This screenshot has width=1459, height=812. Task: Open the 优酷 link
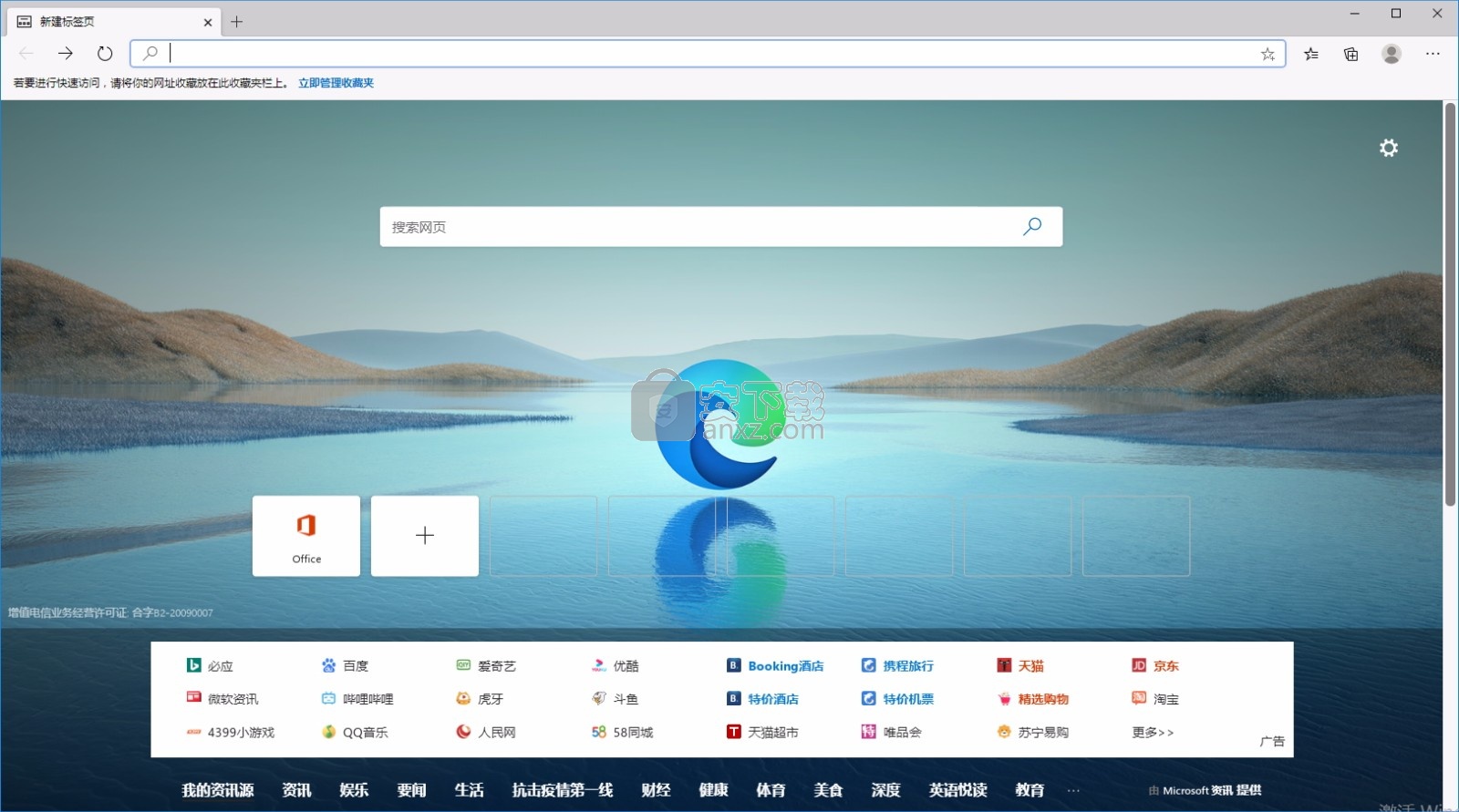(616, 666)
